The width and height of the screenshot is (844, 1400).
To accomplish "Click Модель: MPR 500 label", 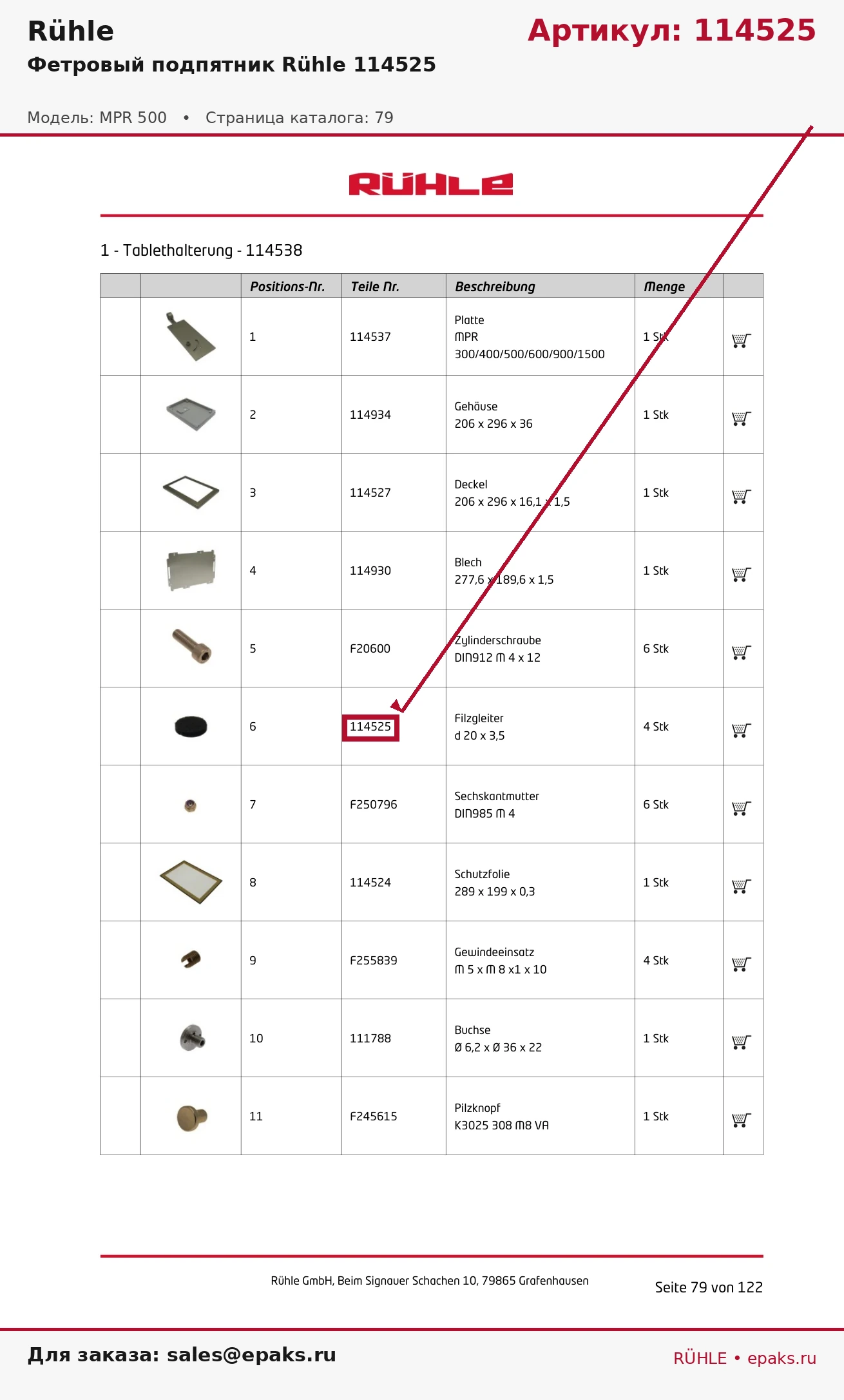I will tap(97, 117).
